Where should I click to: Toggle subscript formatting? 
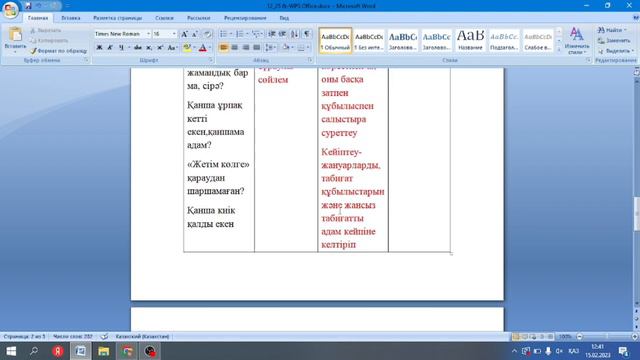click(149, 48)
